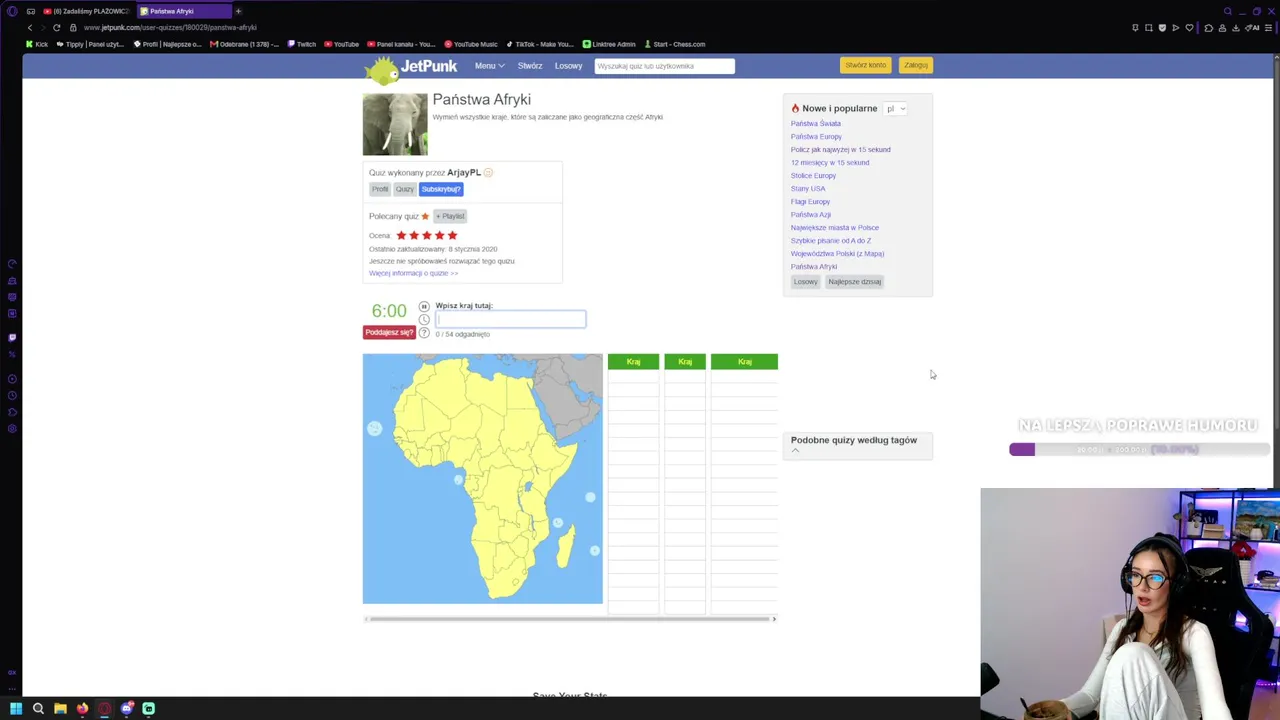Image resolution: width=1280 pixels, height=720 pixels.
Task: Give up with the Poddajesz się? button
Action: pyautogui.click(x=389, y=332)
